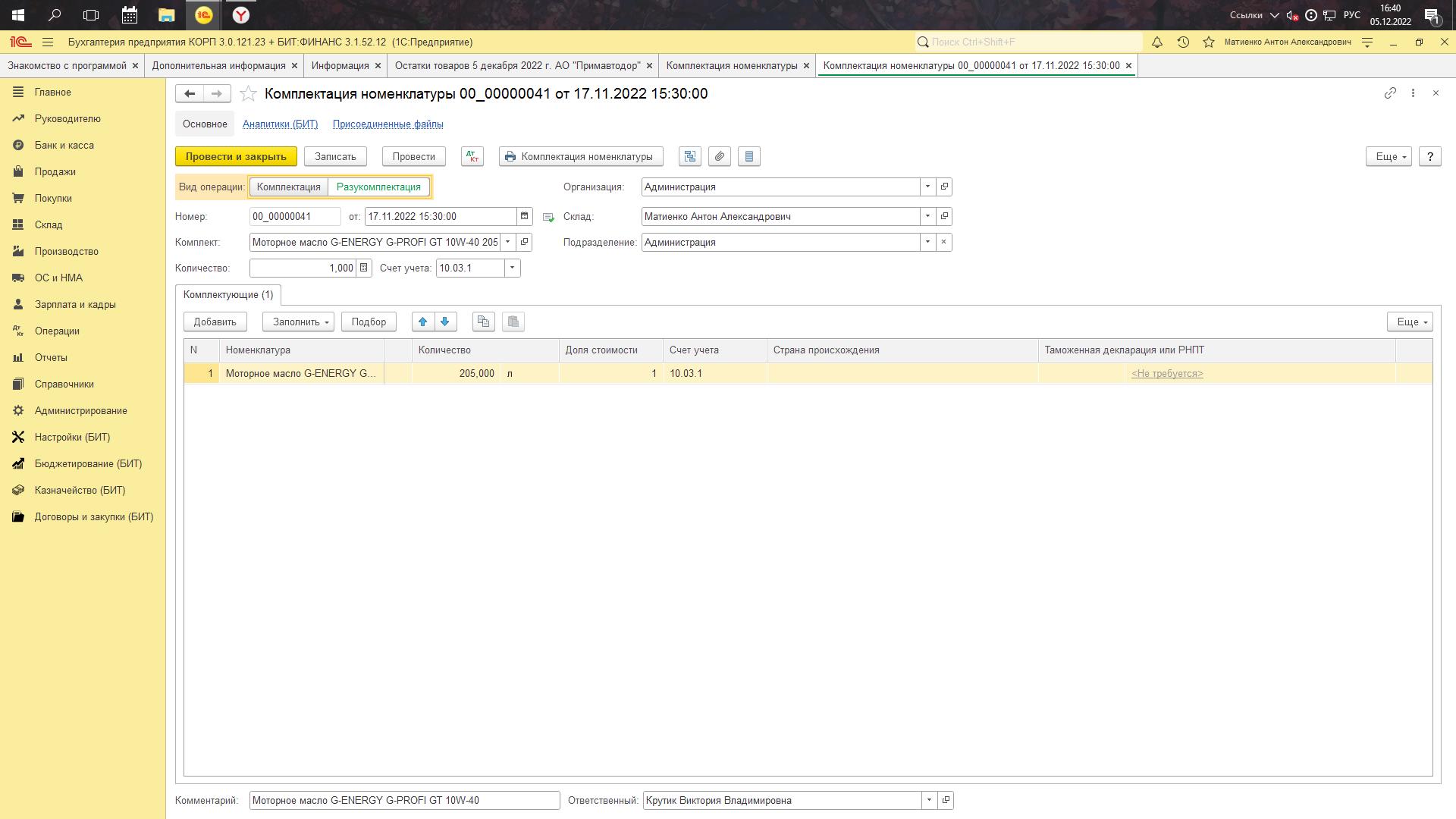Move component row up
1456x819 pixels.
pos(423,322)
